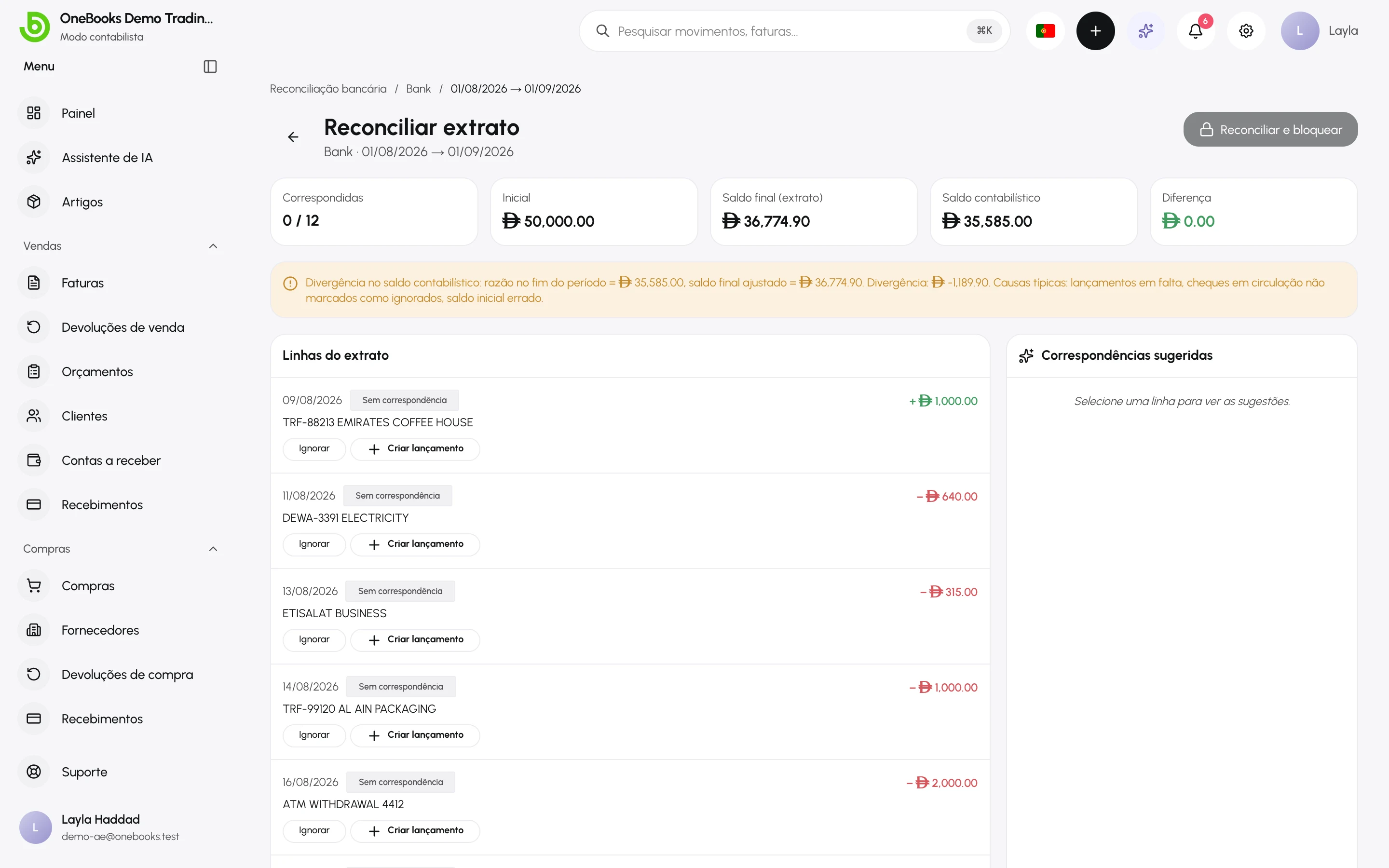This screenshot has width=1389, height=868.
Task: Click Reconciliação bancária breadcrumb
Action: 328,89
